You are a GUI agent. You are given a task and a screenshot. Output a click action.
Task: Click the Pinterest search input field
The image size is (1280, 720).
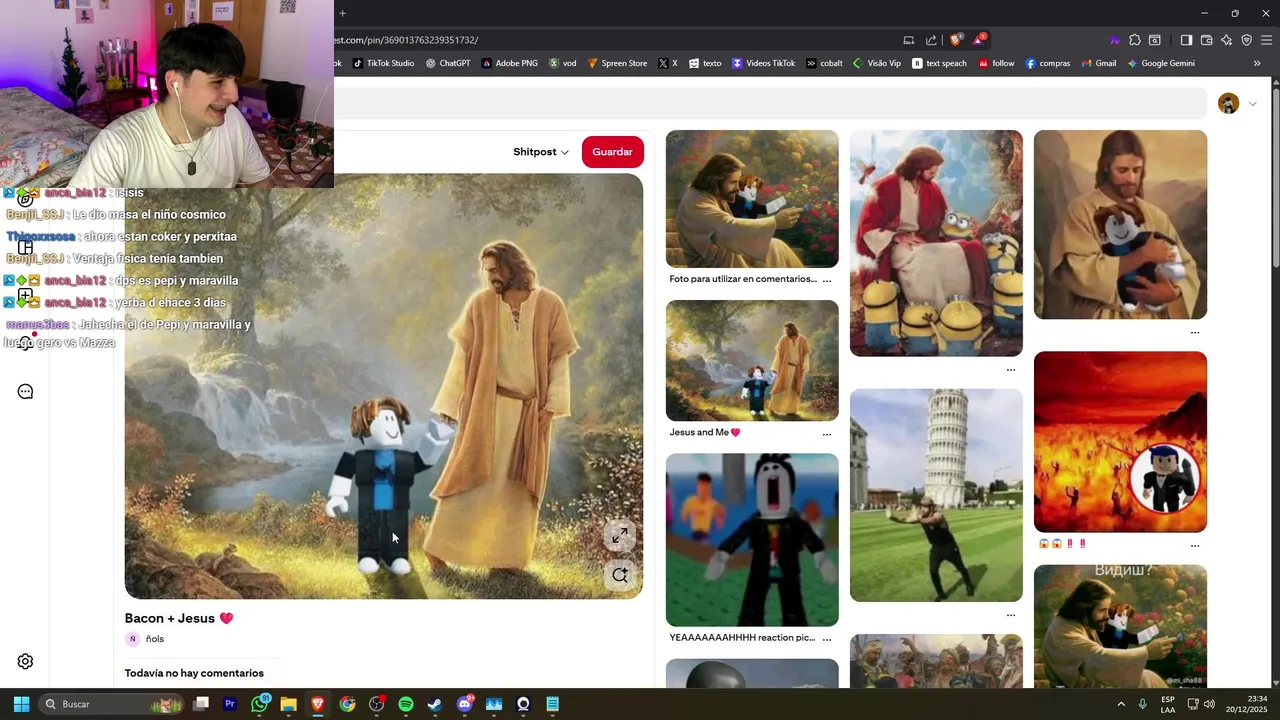(770, 103)
